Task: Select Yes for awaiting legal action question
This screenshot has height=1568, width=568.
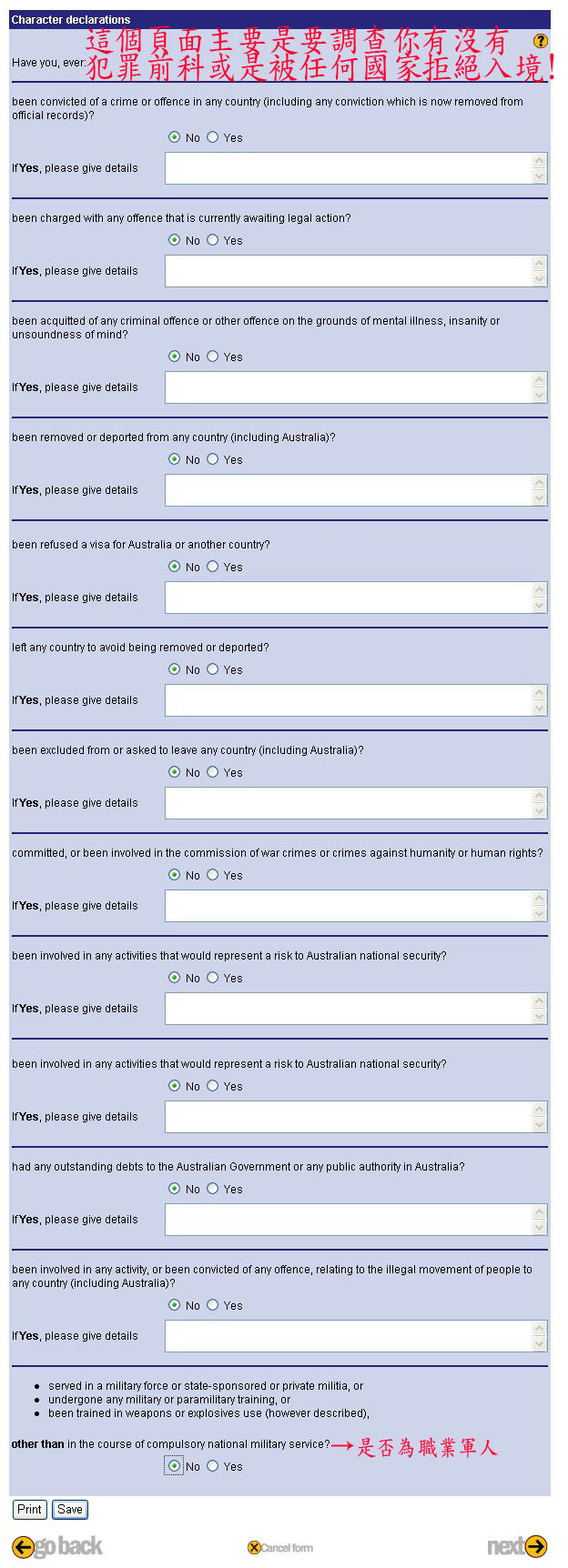Action: pyautogui.click(x=213, y=240)
